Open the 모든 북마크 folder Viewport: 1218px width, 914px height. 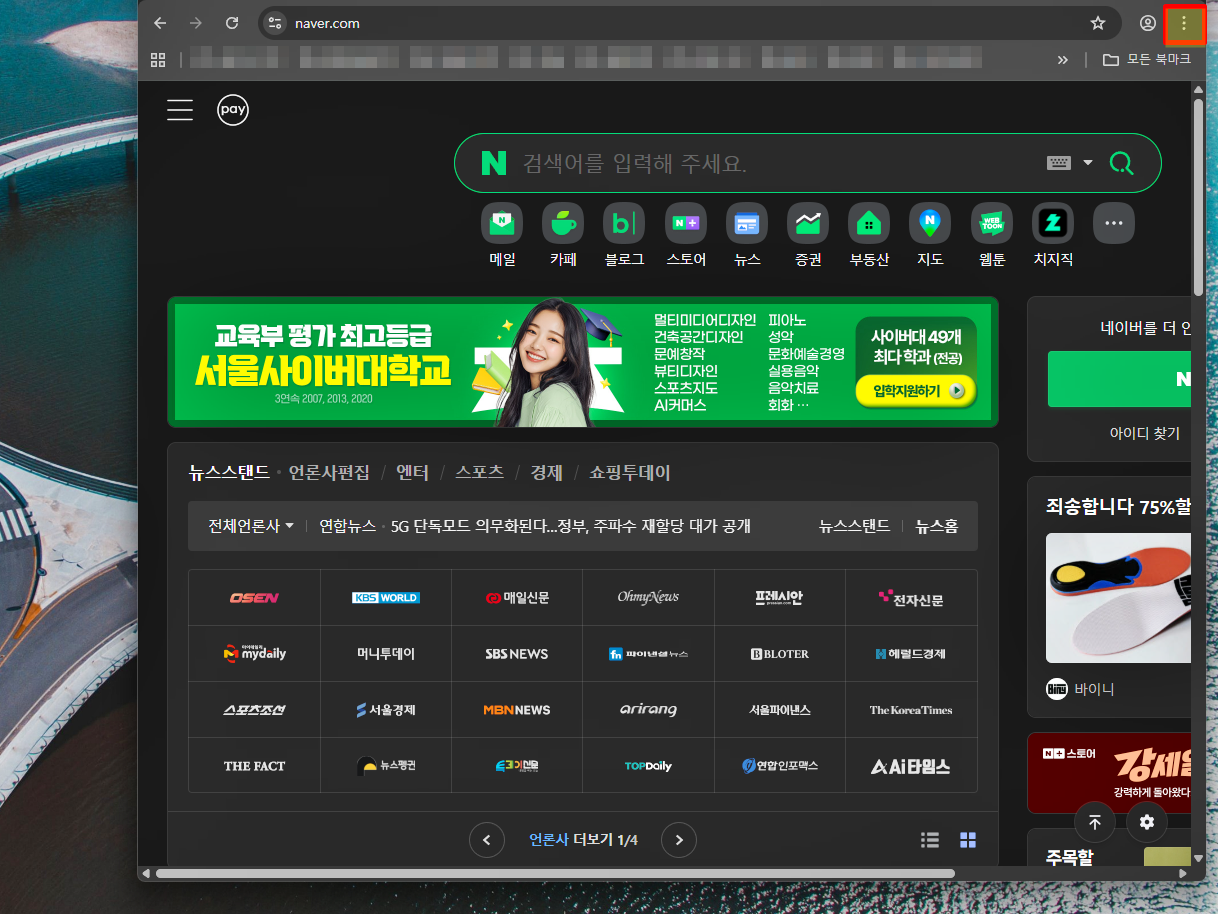click(x=1147, y=60)
